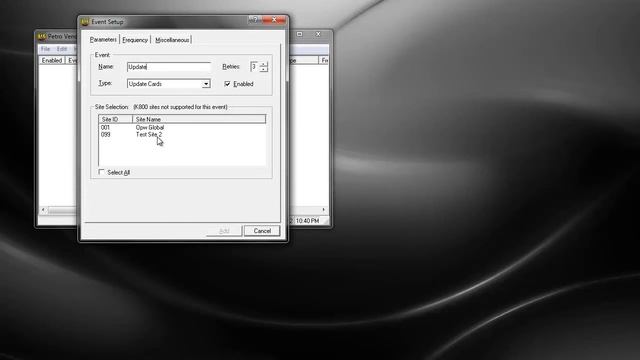
Task: Sort by Site ID column header
Action: 116,119
